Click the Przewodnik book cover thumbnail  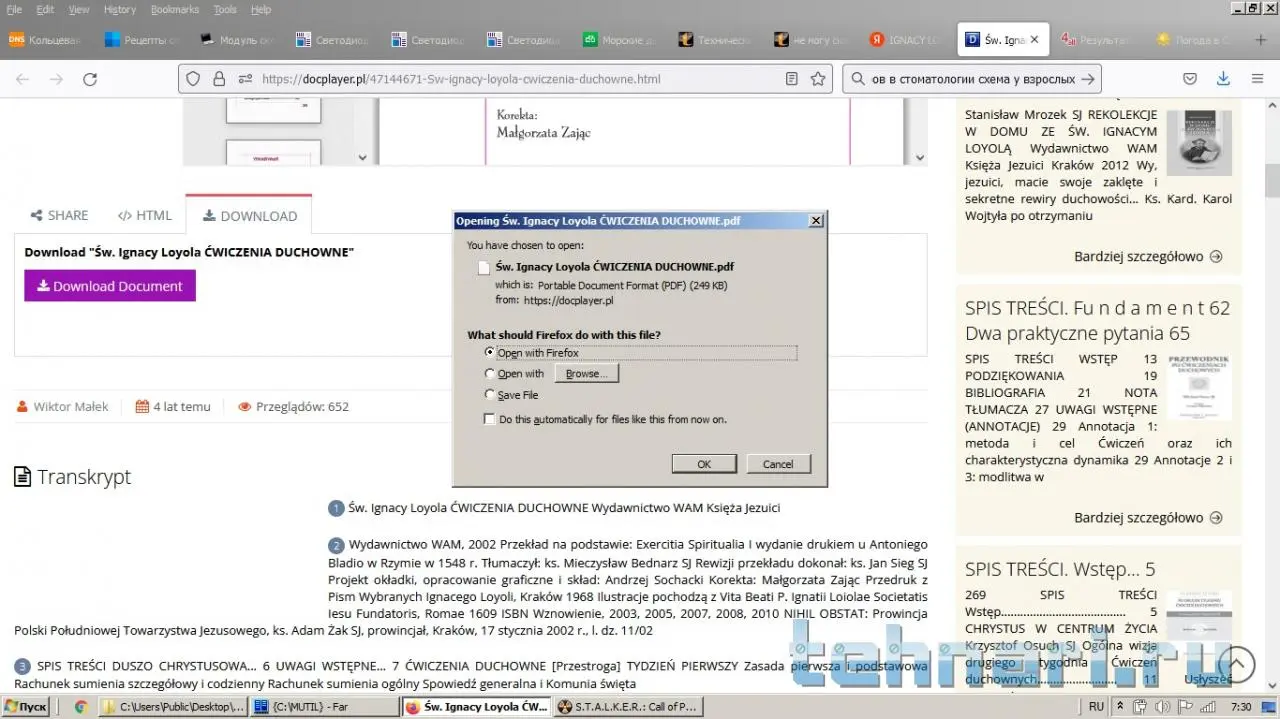[1199, 387]
